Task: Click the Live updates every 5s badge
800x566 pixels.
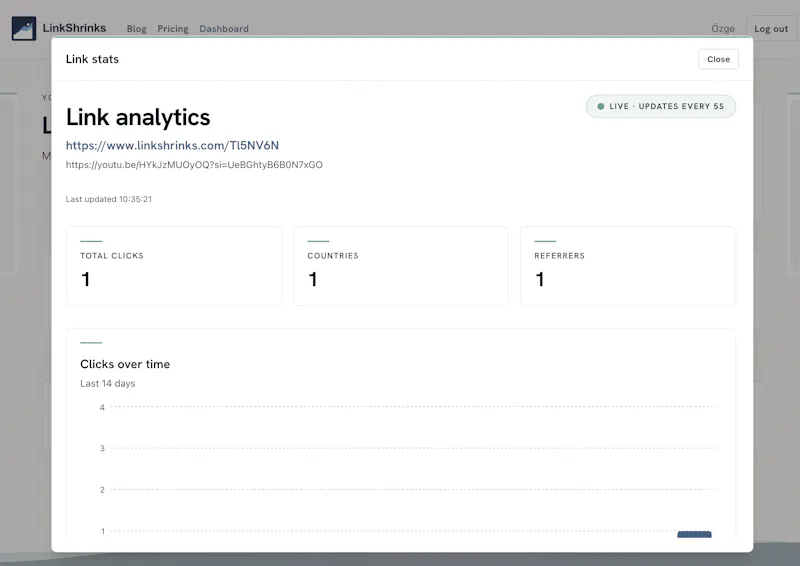Action: pyautogui.click(x=661, y=106)
